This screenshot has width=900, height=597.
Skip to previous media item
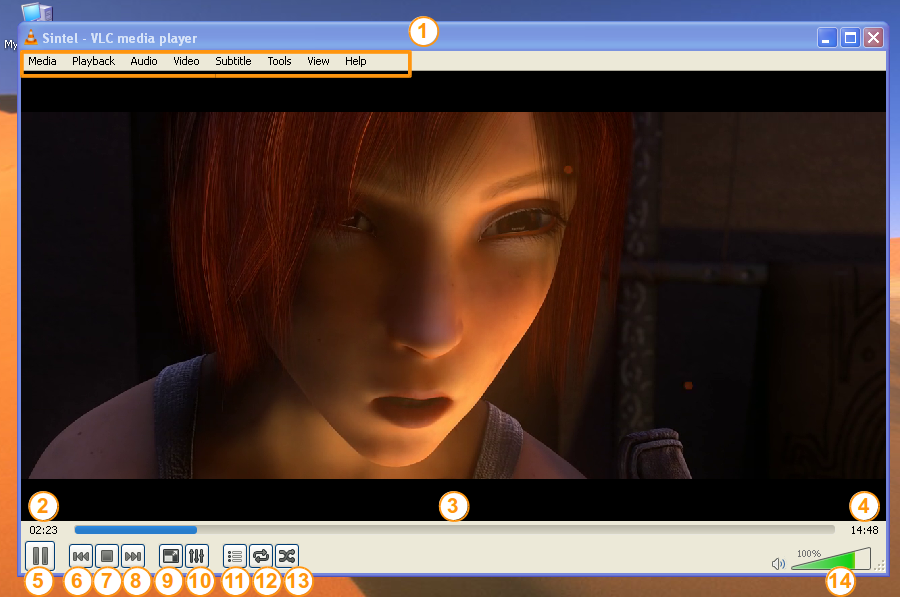click(80, 556)
